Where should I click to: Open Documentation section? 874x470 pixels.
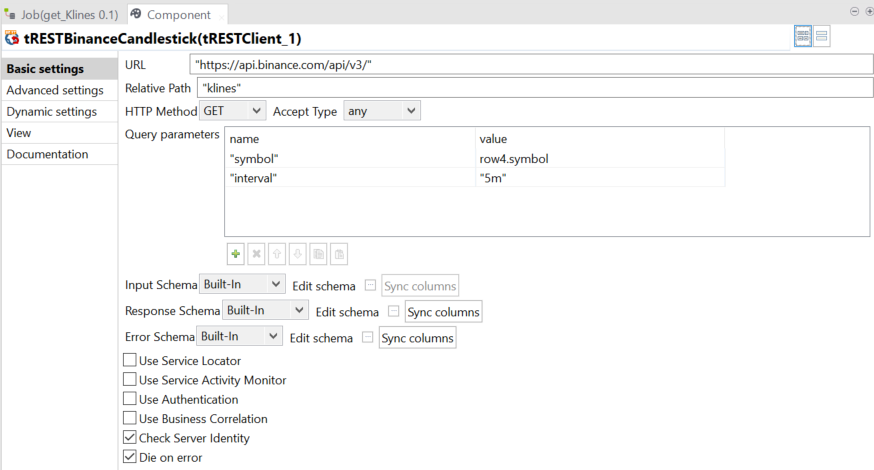click(59, 154)
